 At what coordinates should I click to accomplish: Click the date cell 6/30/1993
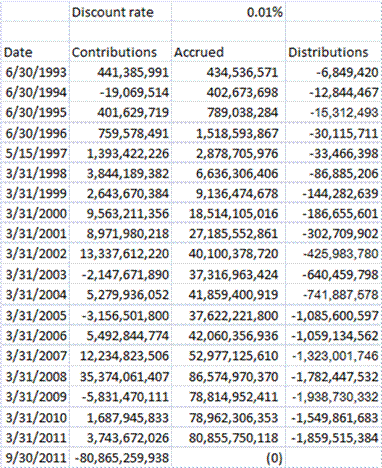pos(35,72)
